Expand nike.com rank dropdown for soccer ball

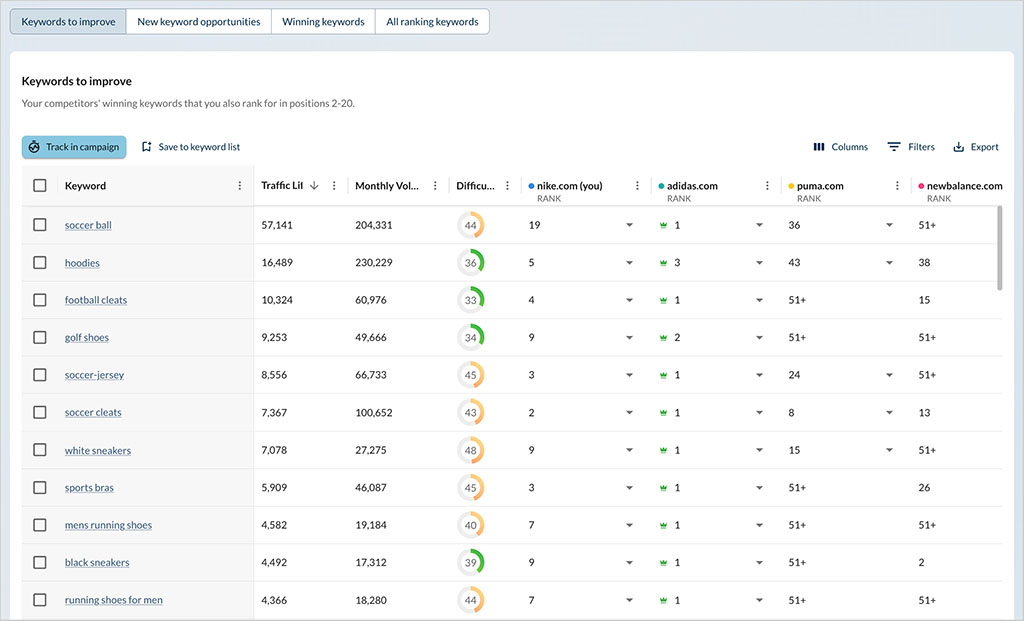tap(630, 225)
